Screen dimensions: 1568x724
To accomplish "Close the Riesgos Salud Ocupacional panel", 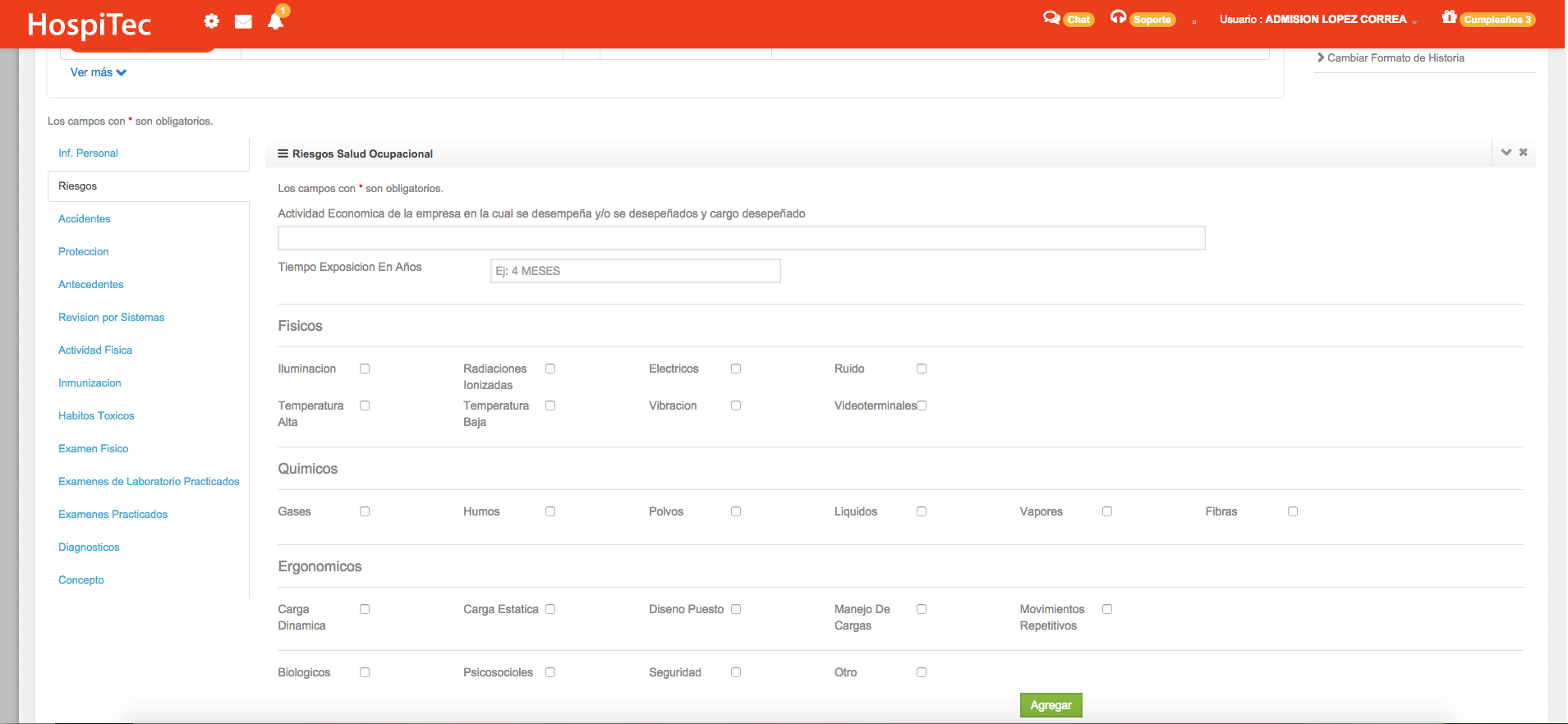I will tap(1523, 153).
